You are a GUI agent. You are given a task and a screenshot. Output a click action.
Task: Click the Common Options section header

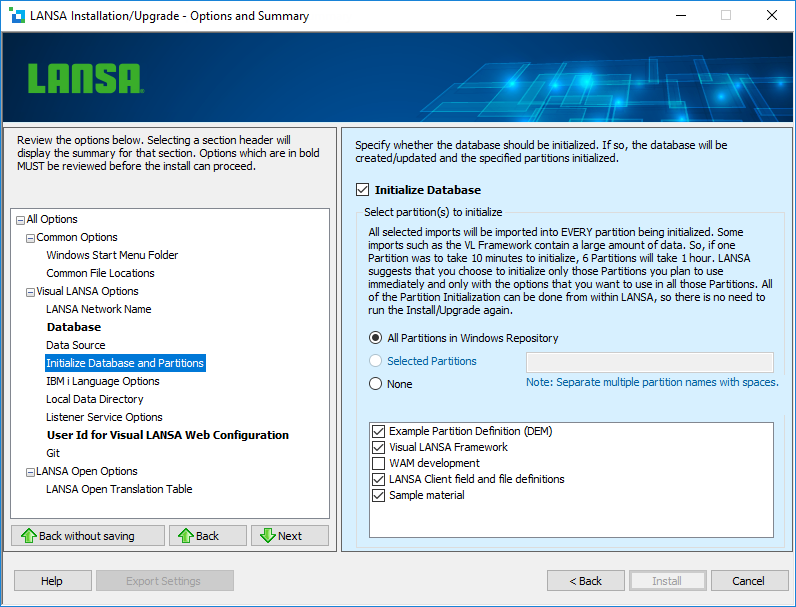point(77,237)
